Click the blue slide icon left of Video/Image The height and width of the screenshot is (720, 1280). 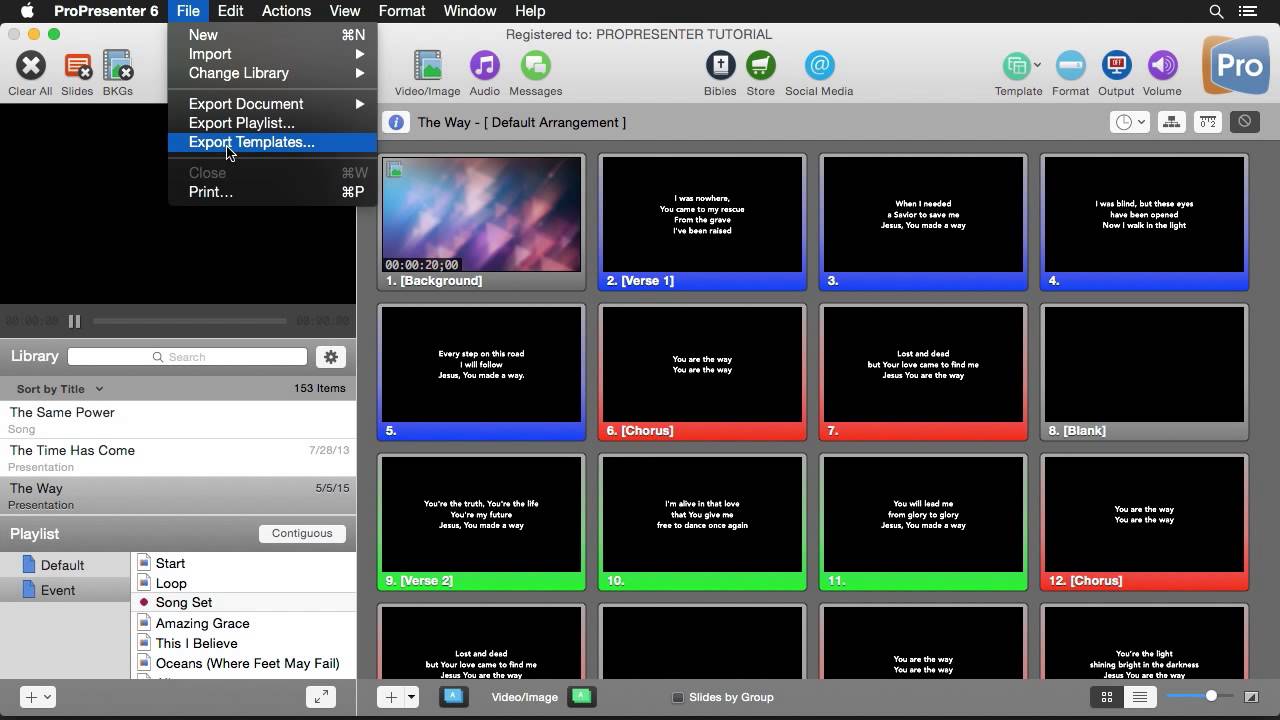[453, 697]
